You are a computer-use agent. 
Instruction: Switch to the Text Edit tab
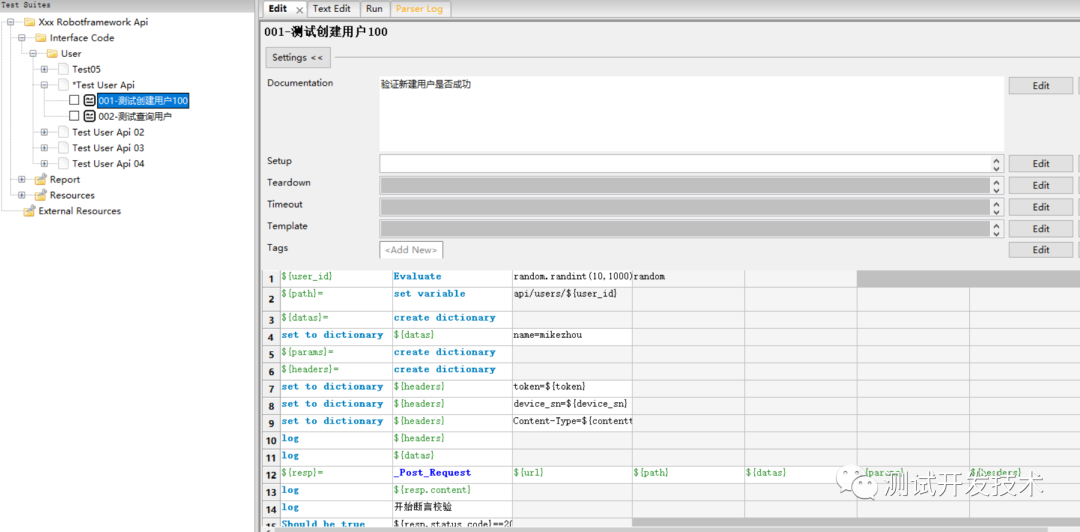pos(332,9)
